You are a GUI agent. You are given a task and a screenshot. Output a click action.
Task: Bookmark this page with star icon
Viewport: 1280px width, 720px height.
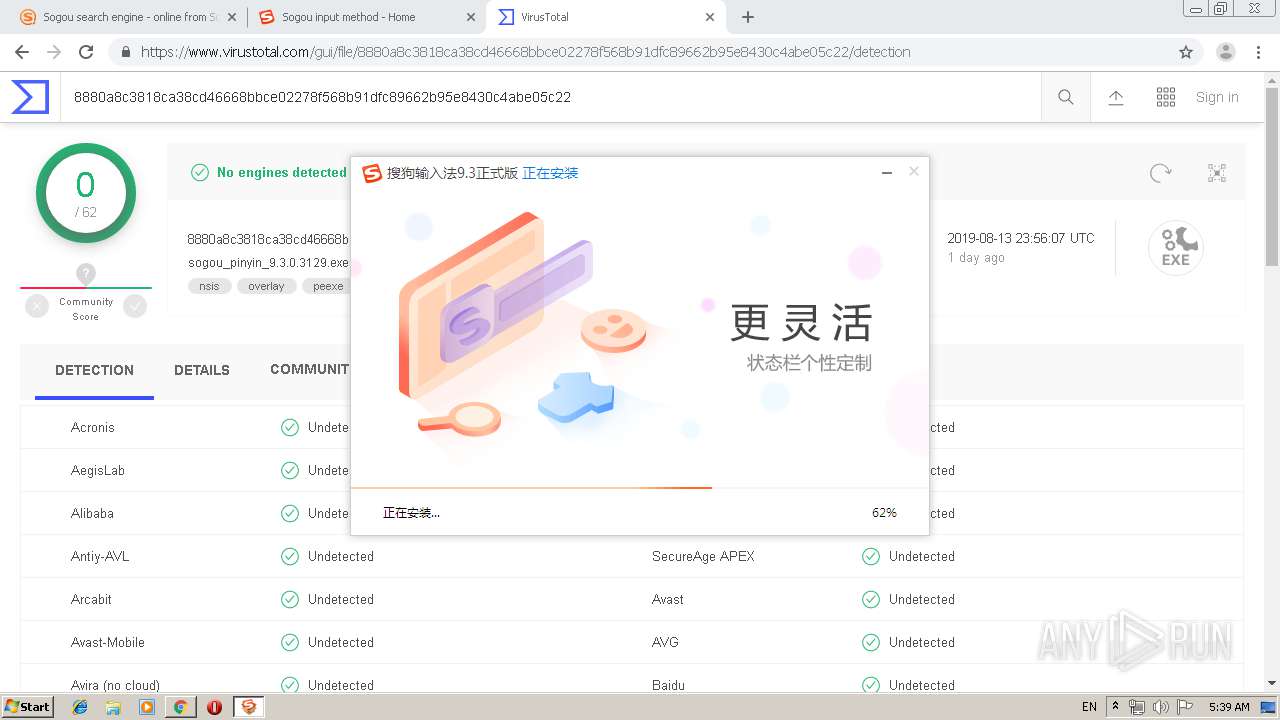1186,52
